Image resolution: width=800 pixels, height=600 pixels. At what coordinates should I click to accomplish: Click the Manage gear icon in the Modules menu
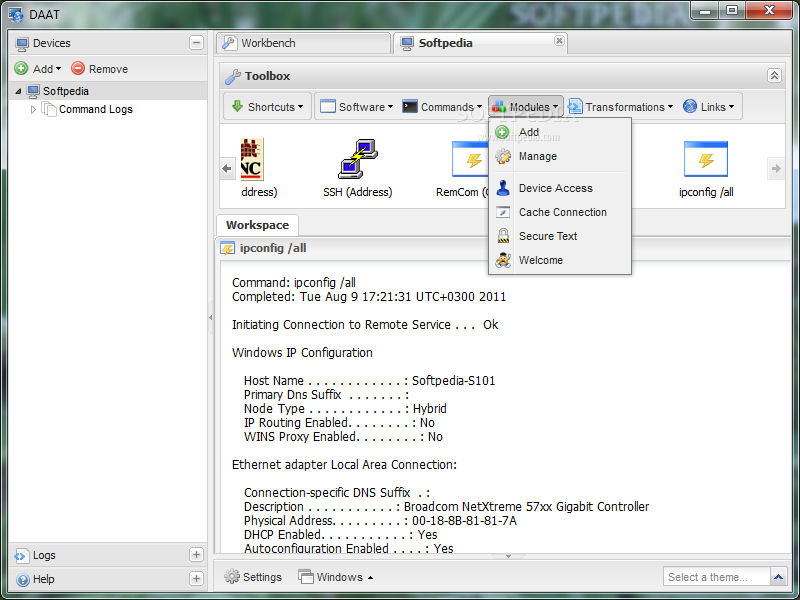(x=503, y=156)
